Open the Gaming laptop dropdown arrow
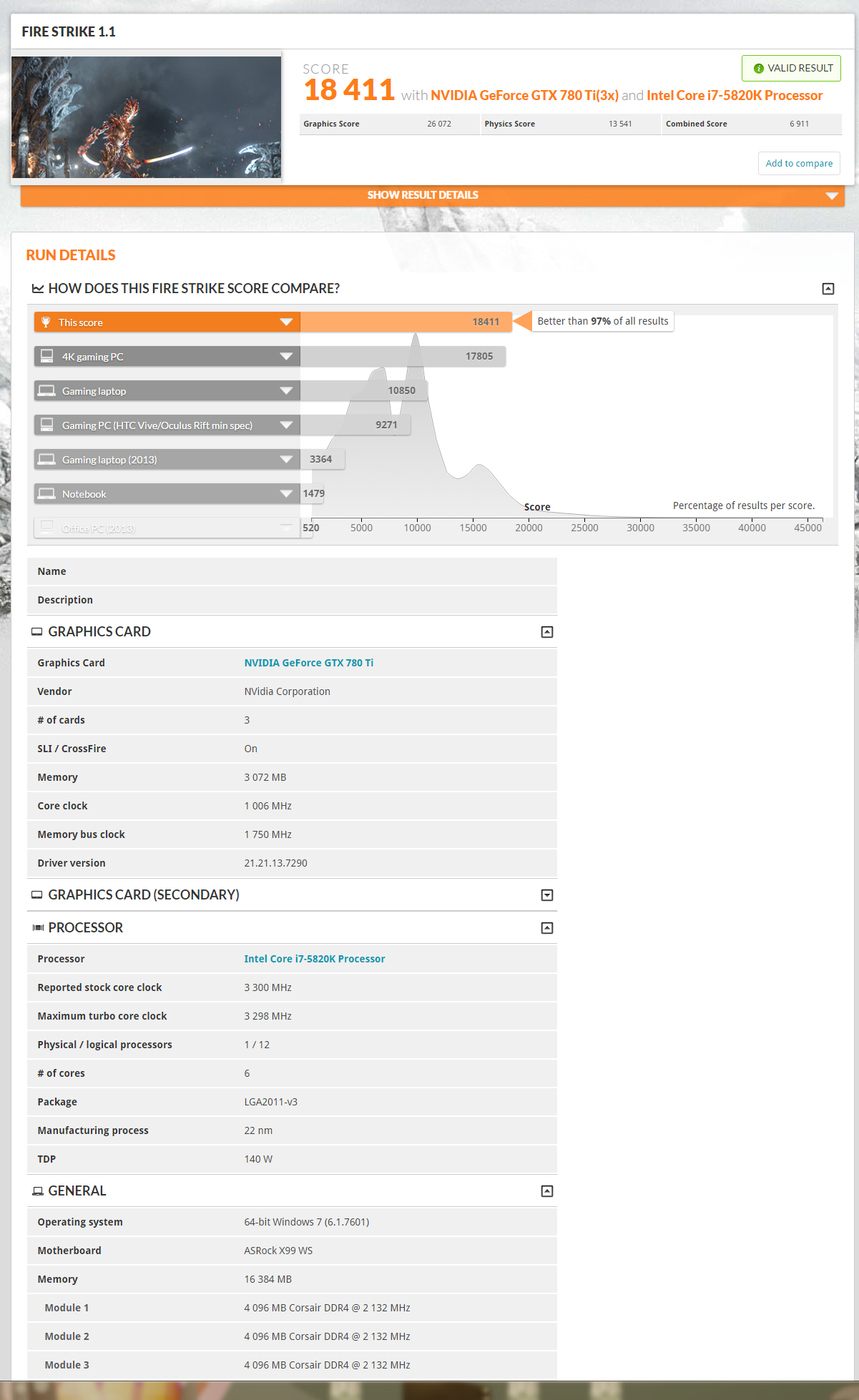The image size is (859, 1400). point(286,390)
